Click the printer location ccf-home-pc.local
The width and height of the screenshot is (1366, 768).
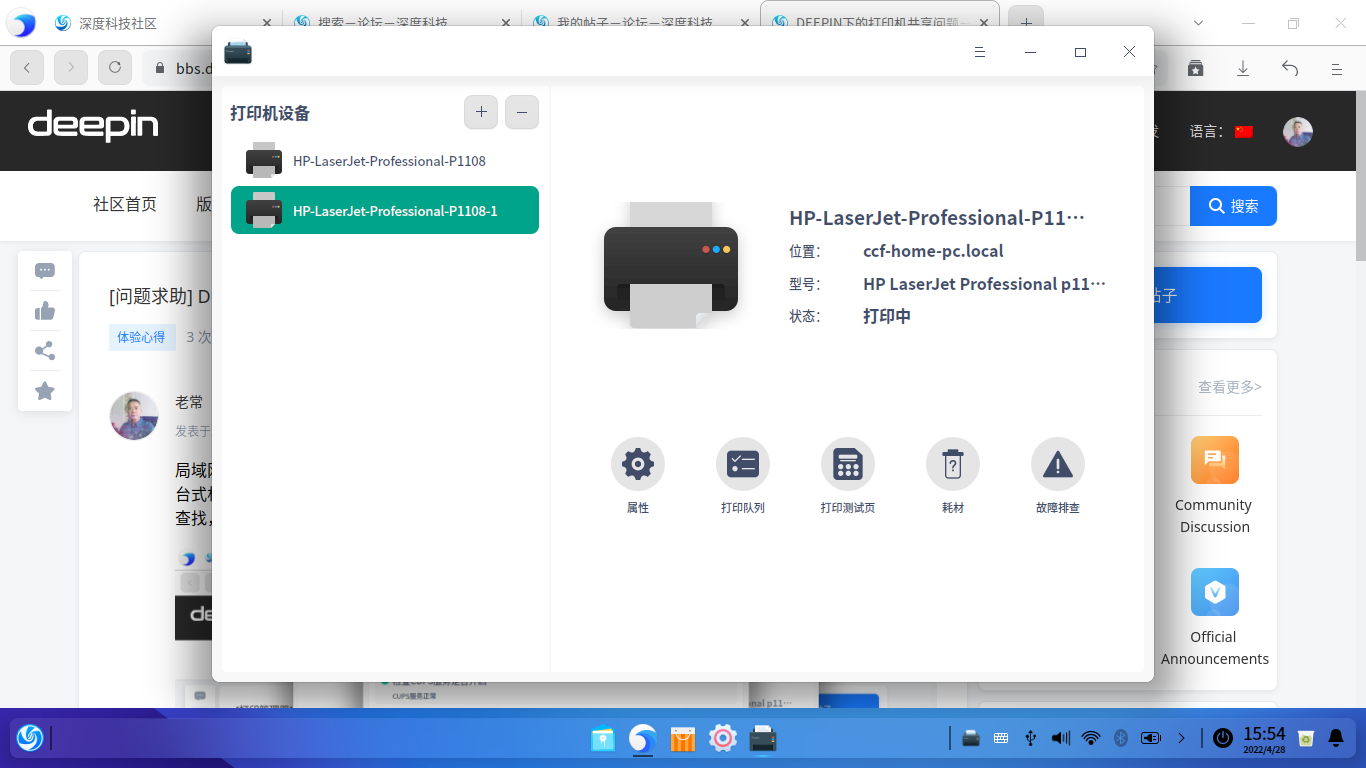pyautogui.click(x=933, y=251)
